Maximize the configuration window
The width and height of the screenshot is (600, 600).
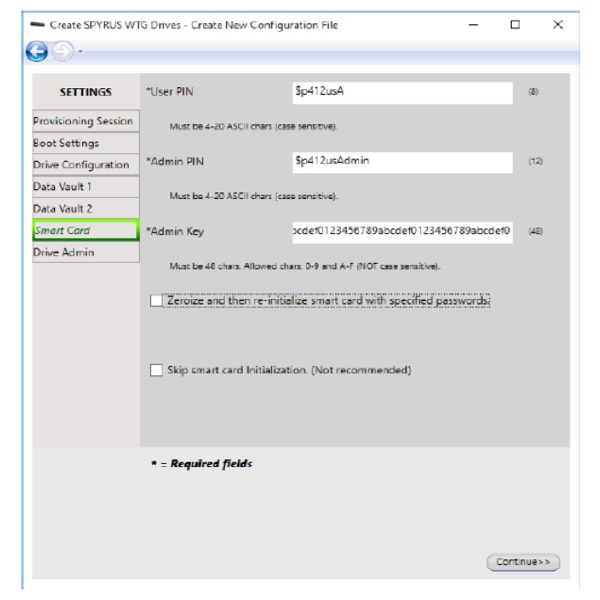[515, 25]
